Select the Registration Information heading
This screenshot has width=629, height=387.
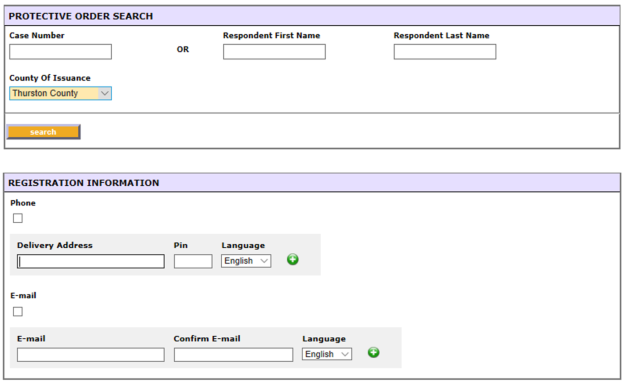click(84, 183)
